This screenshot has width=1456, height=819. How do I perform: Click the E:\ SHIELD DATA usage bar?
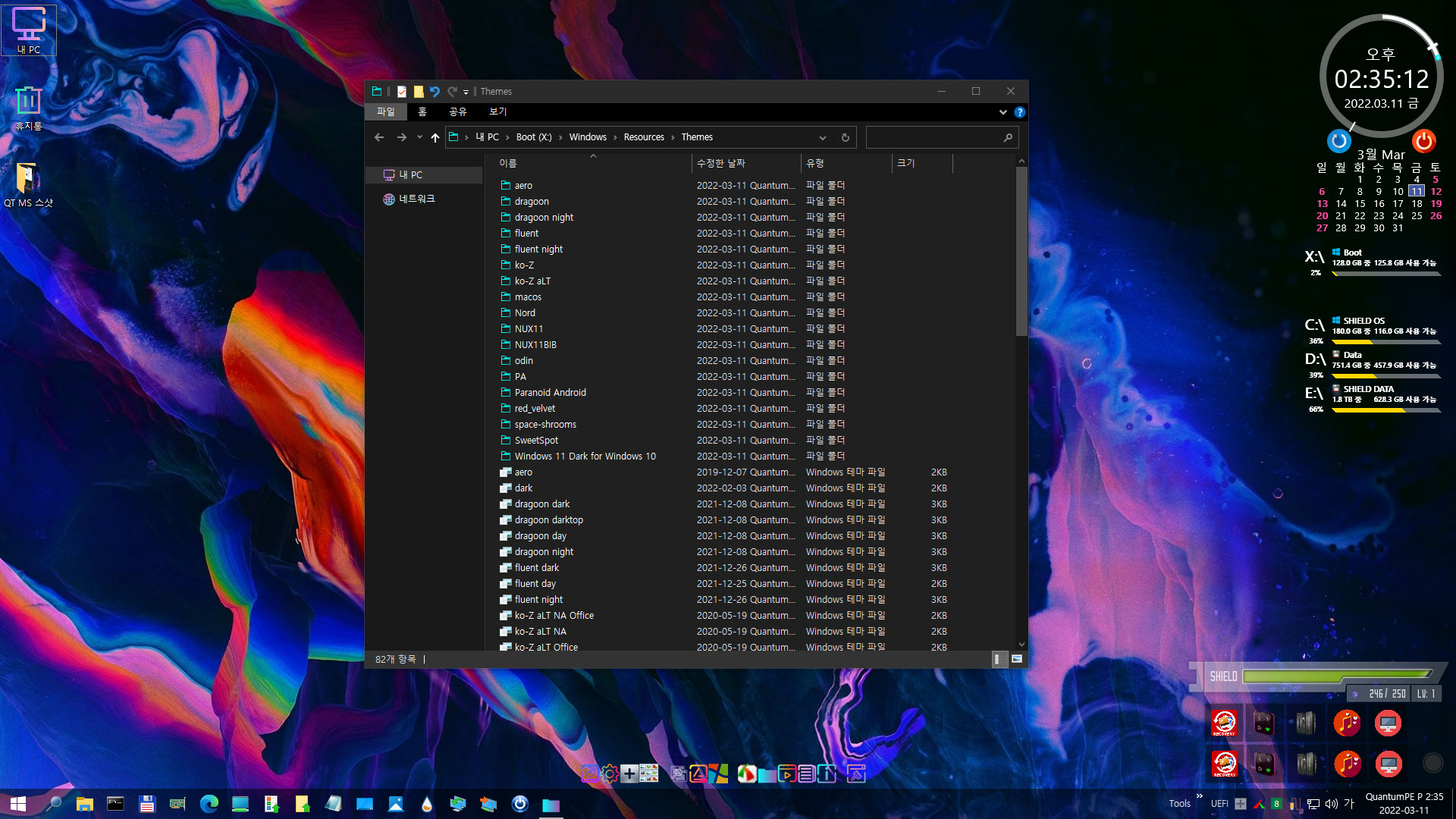1385,410
